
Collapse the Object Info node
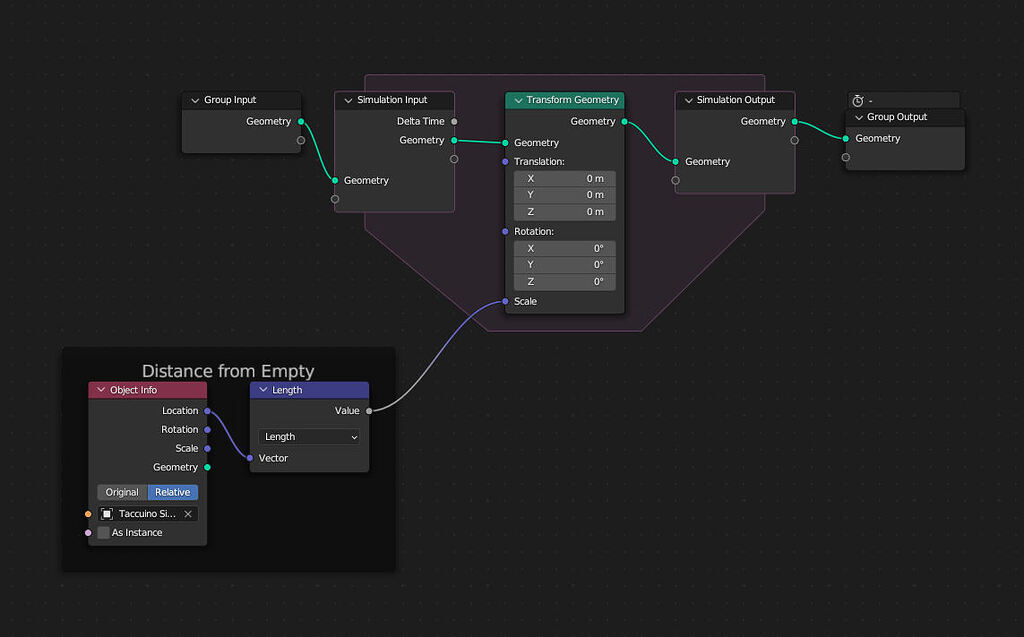(101, 390)
